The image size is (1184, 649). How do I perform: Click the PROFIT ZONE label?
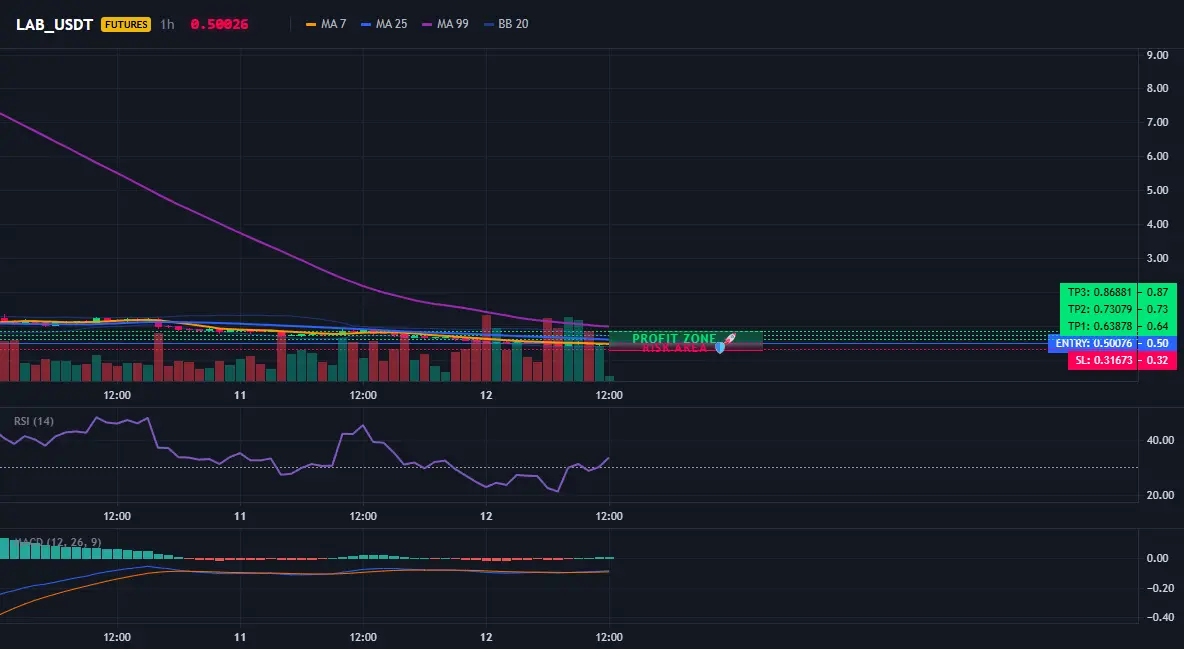[674, 338]
